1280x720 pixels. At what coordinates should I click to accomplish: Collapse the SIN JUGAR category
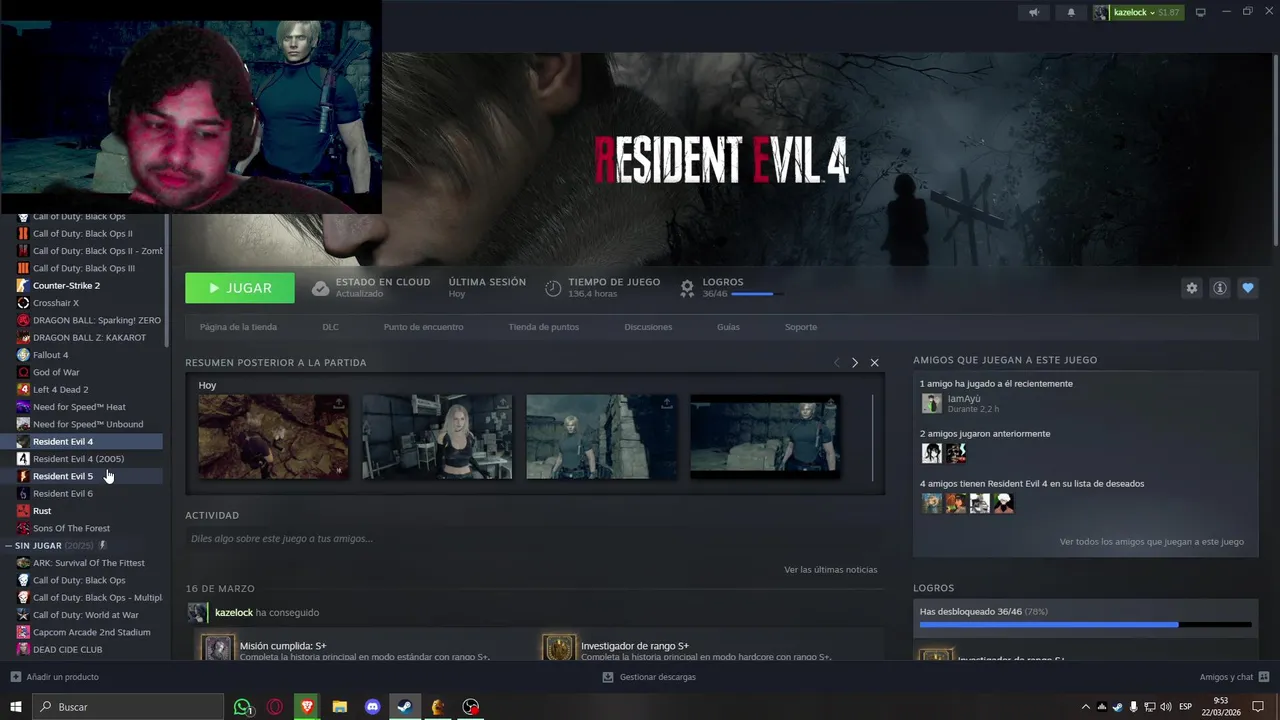point(10,546)
